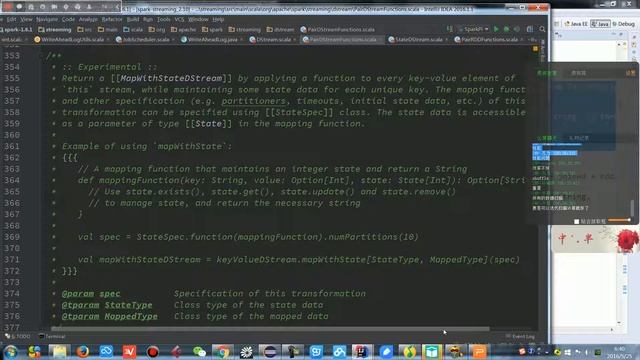Click the apache folder breadcrumb
Screen dimensions: 640x360
(184, 29)
